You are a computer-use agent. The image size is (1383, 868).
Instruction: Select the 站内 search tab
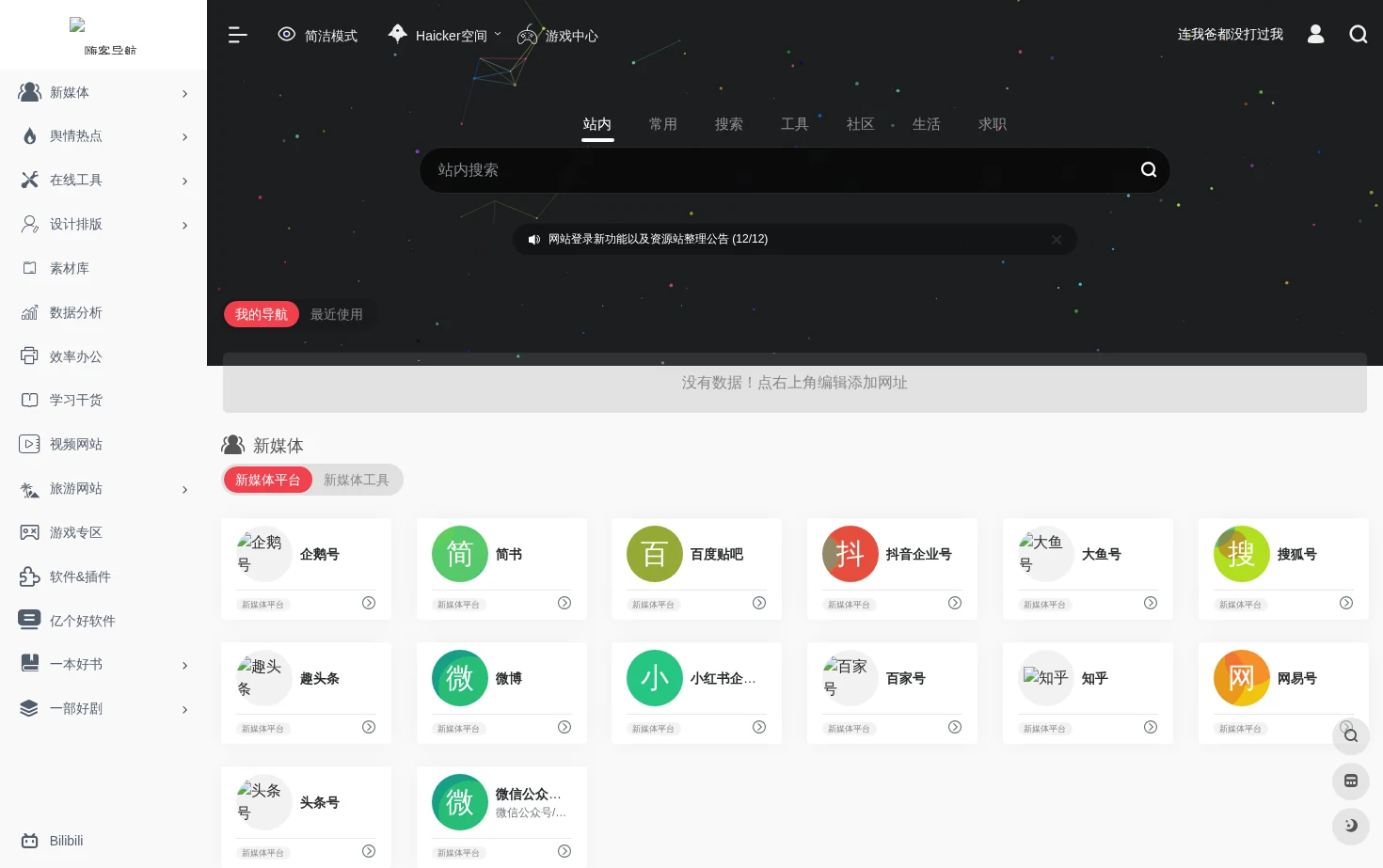[x=597, y=124]
